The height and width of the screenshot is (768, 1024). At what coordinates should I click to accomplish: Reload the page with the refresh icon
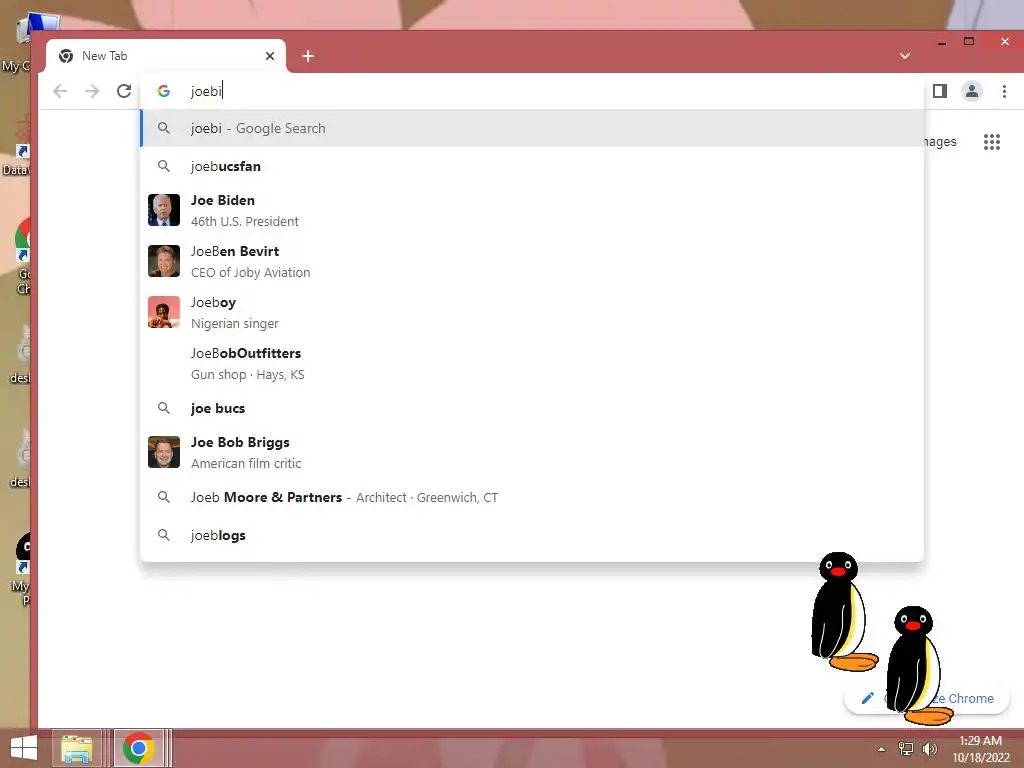click(124, 91)
